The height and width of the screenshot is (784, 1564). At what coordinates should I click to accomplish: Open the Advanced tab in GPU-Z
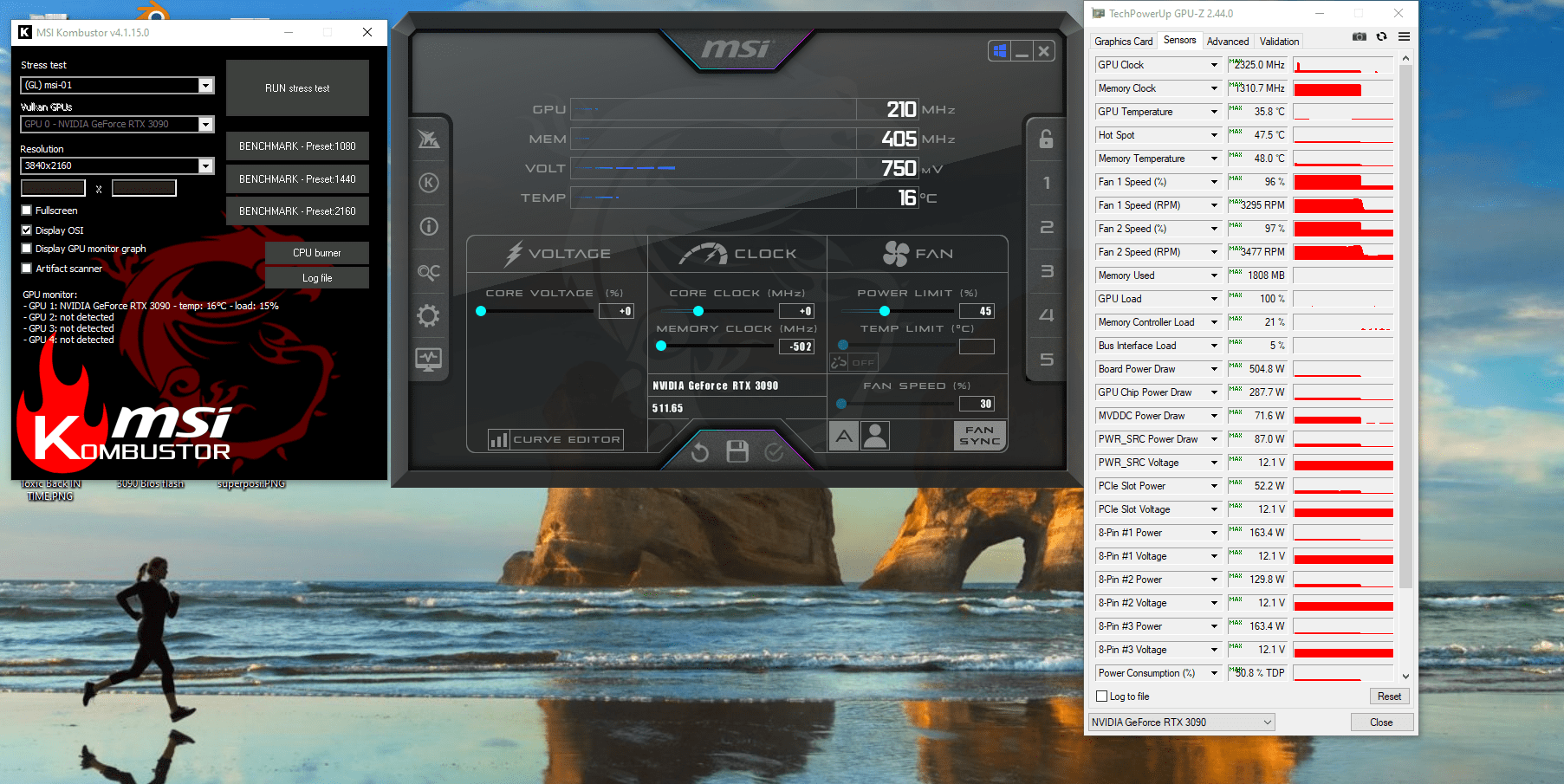tap(1228, 42)
